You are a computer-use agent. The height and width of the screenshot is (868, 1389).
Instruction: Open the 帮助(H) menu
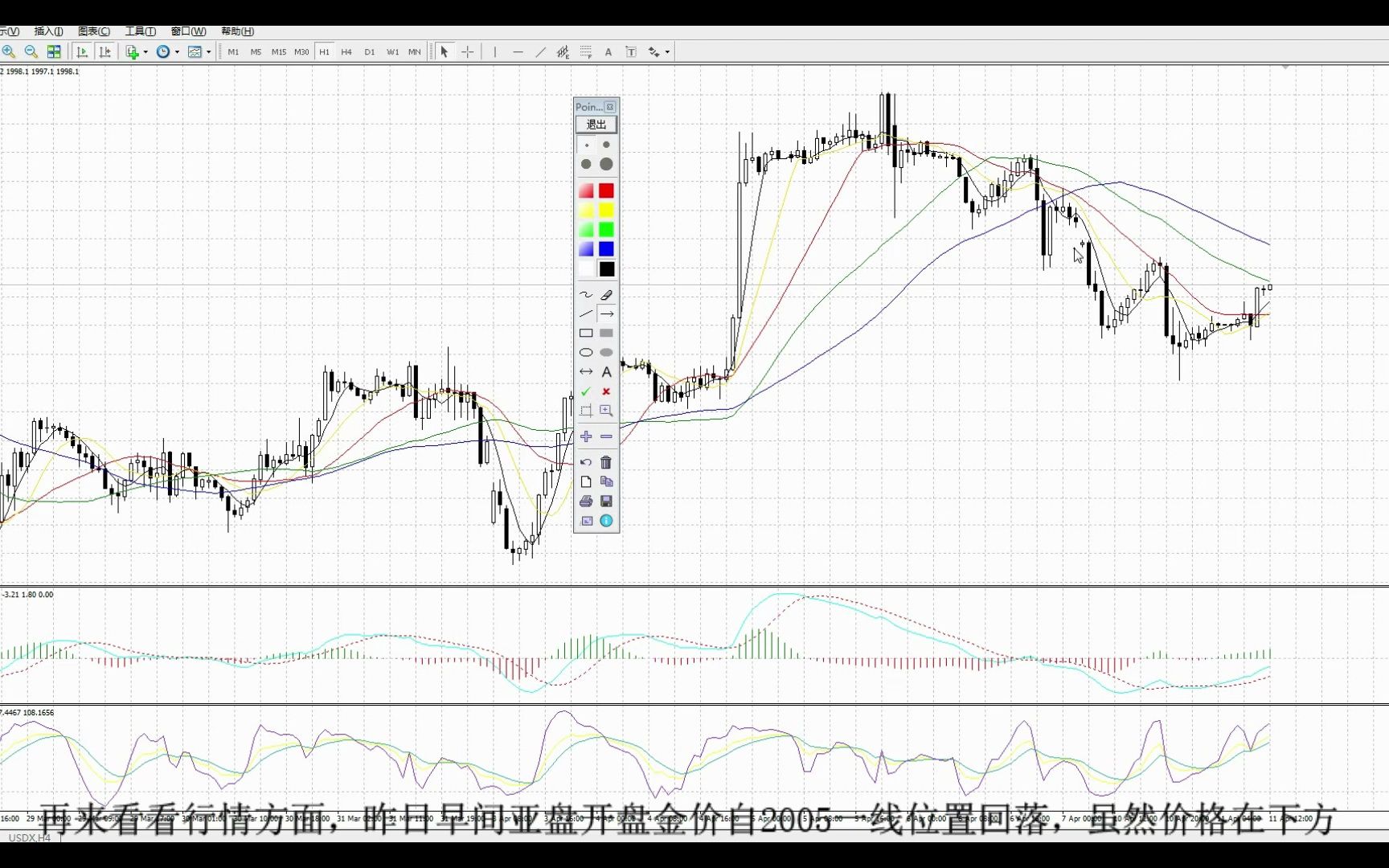(237, 31)
